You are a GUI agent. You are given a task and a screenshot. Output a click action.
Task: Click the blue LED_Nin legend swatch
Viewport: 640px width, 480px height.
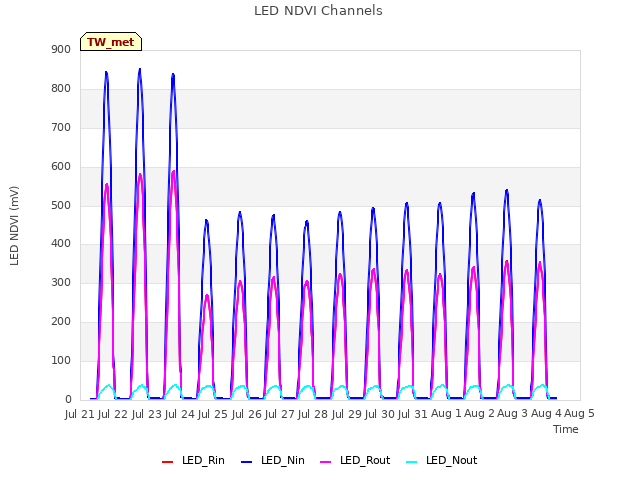click(x=247, y=462)
